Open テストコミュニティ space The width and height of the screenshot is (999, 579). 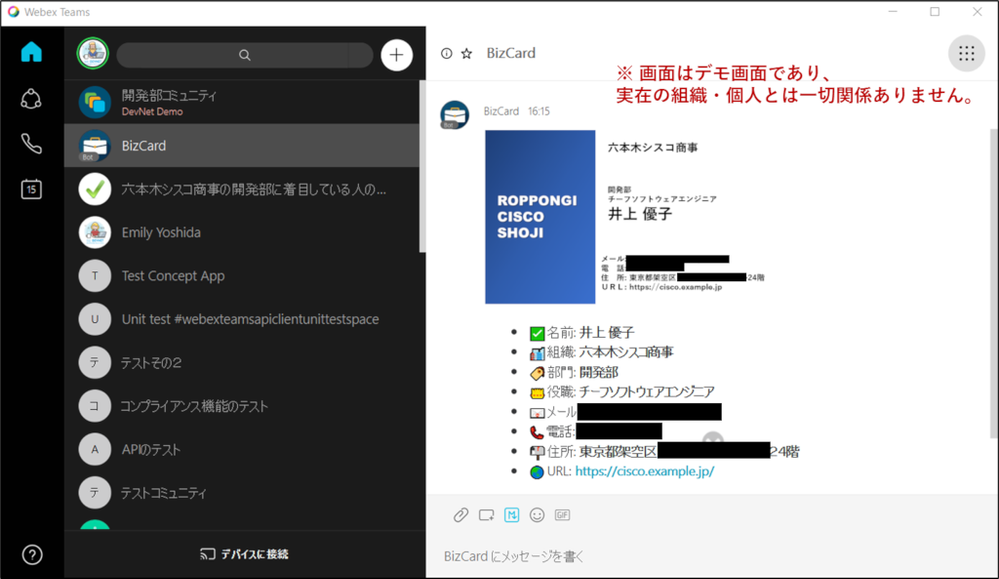tap(241, 492)
